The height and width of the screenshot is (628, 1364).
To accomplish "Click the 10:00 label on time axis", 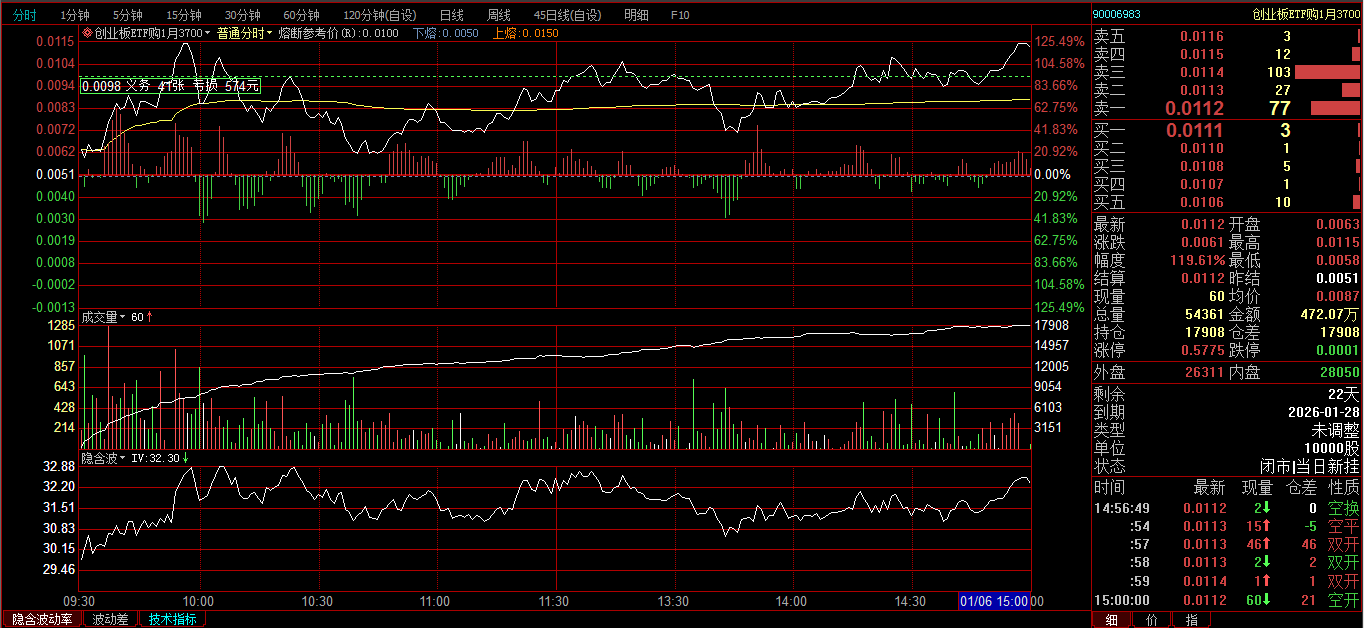I will (200, 601).
